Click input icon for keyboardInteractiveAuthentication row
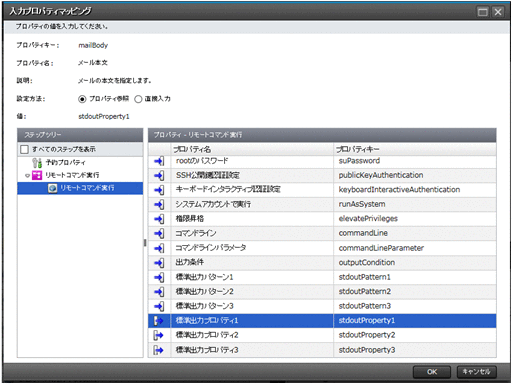Image resolution: width=514 pixels, height=386 pixels. point(159,190)
